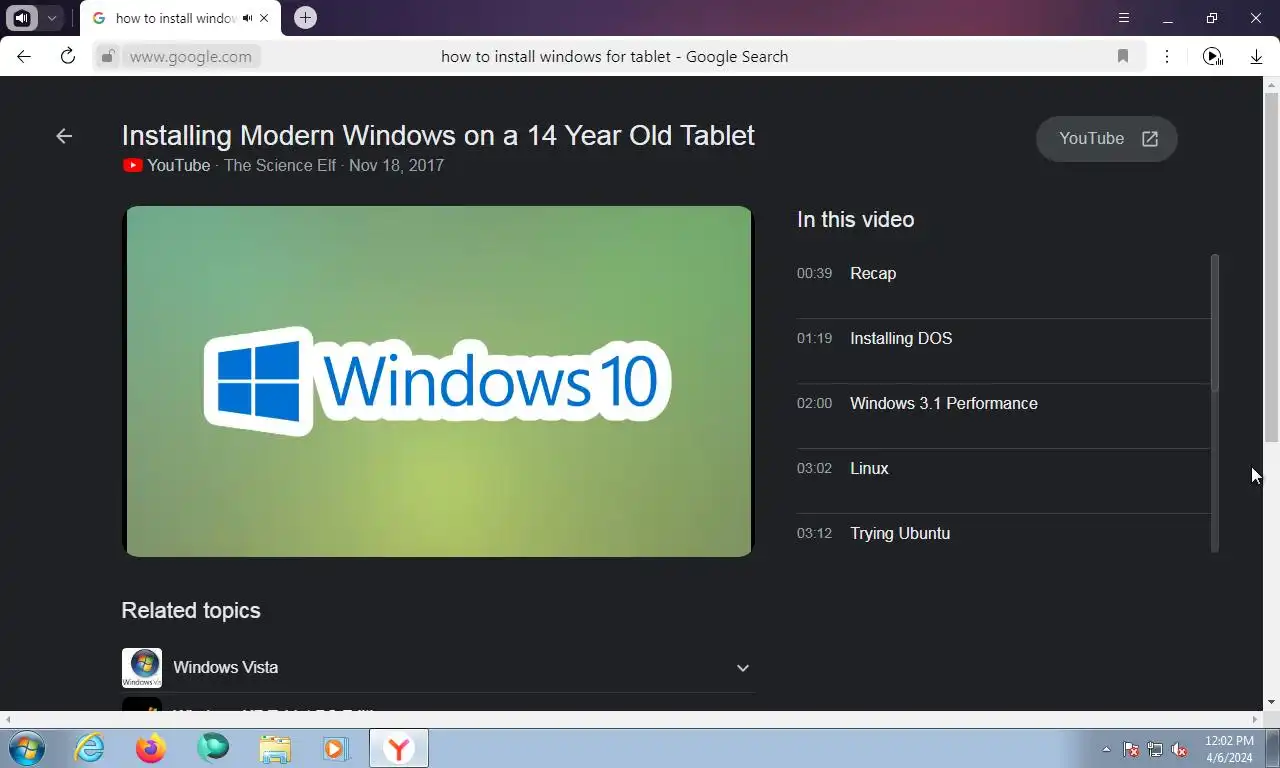The image size is (1280, 768).
Task: Open the Windows Start button
Action: click(26, 748)
